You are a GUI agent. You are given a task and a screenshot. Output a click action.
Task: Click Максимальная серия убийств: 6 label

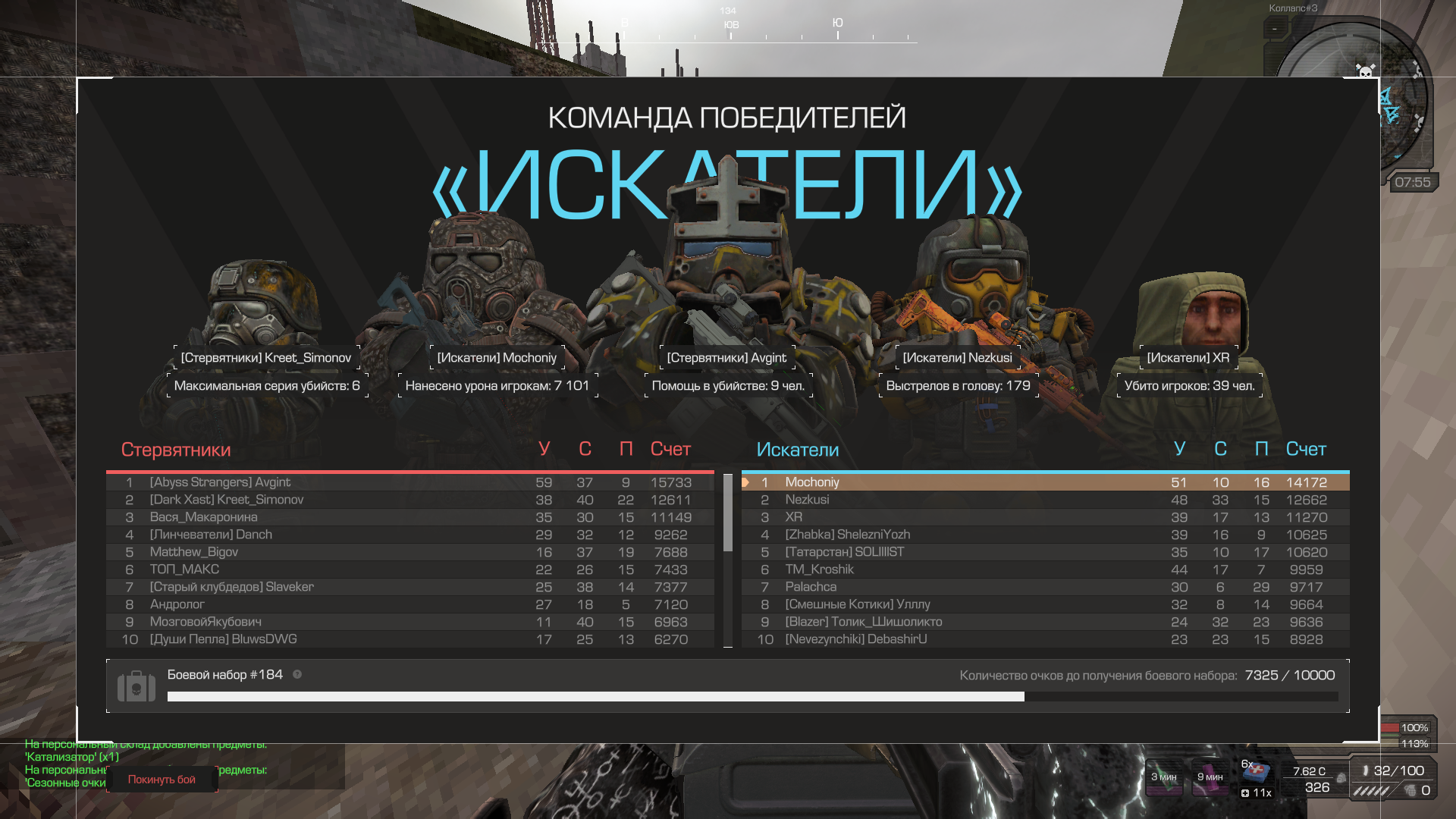pos(267,385)
